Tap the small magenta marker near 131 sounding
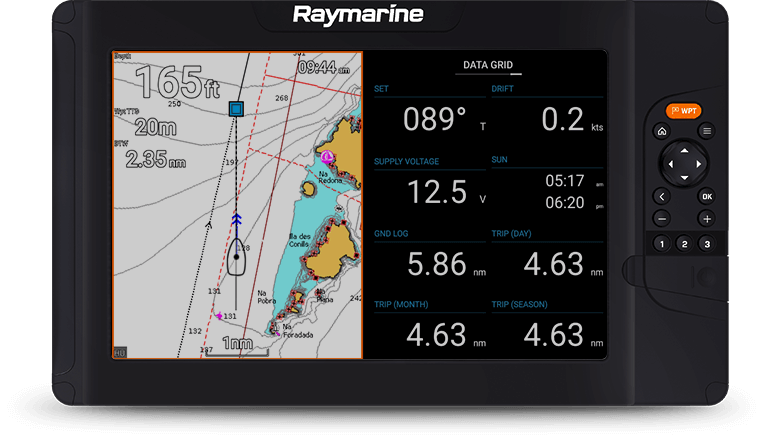The image size is (764, 438). point(219,316)
